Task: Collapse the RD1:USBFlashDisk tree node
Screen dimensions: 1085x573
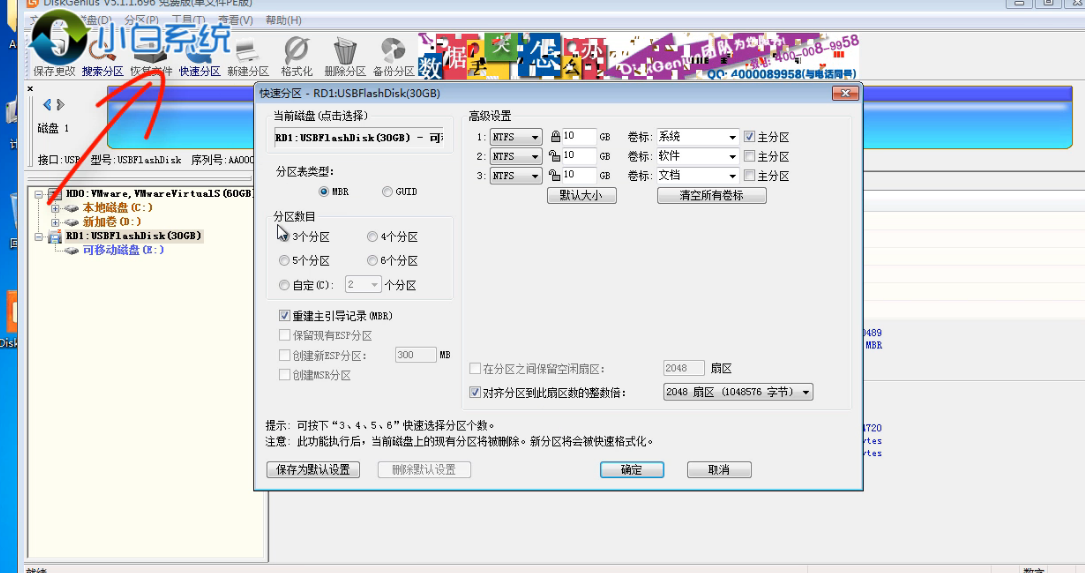Action: (x=39, y=237)
